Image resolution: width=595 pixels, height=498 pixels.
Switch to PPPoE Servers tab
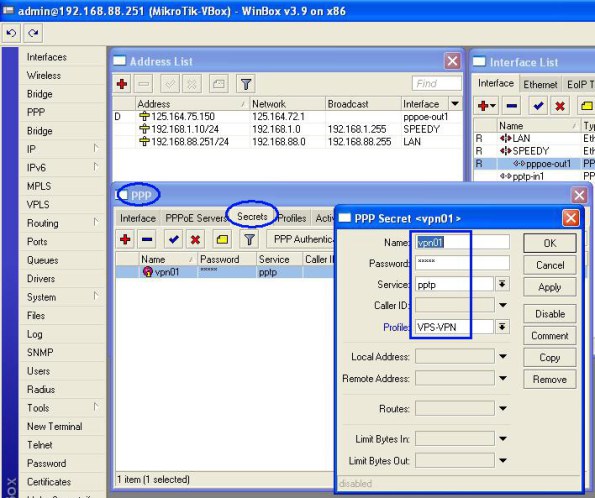195,218
